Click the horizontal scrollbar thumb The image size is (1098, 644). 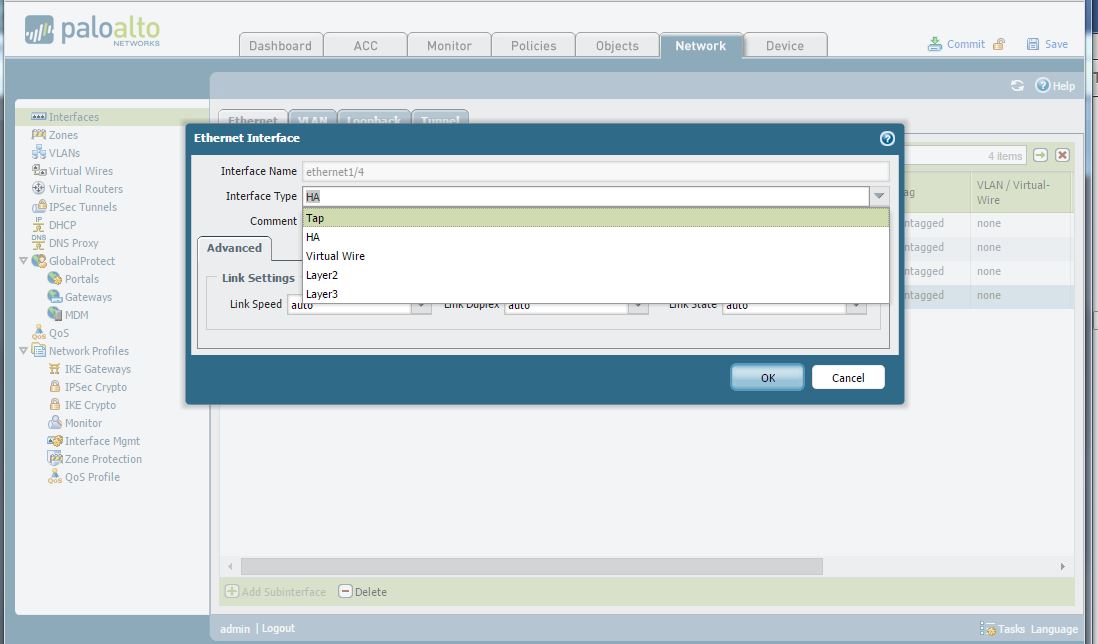click(x=531, y=566)
